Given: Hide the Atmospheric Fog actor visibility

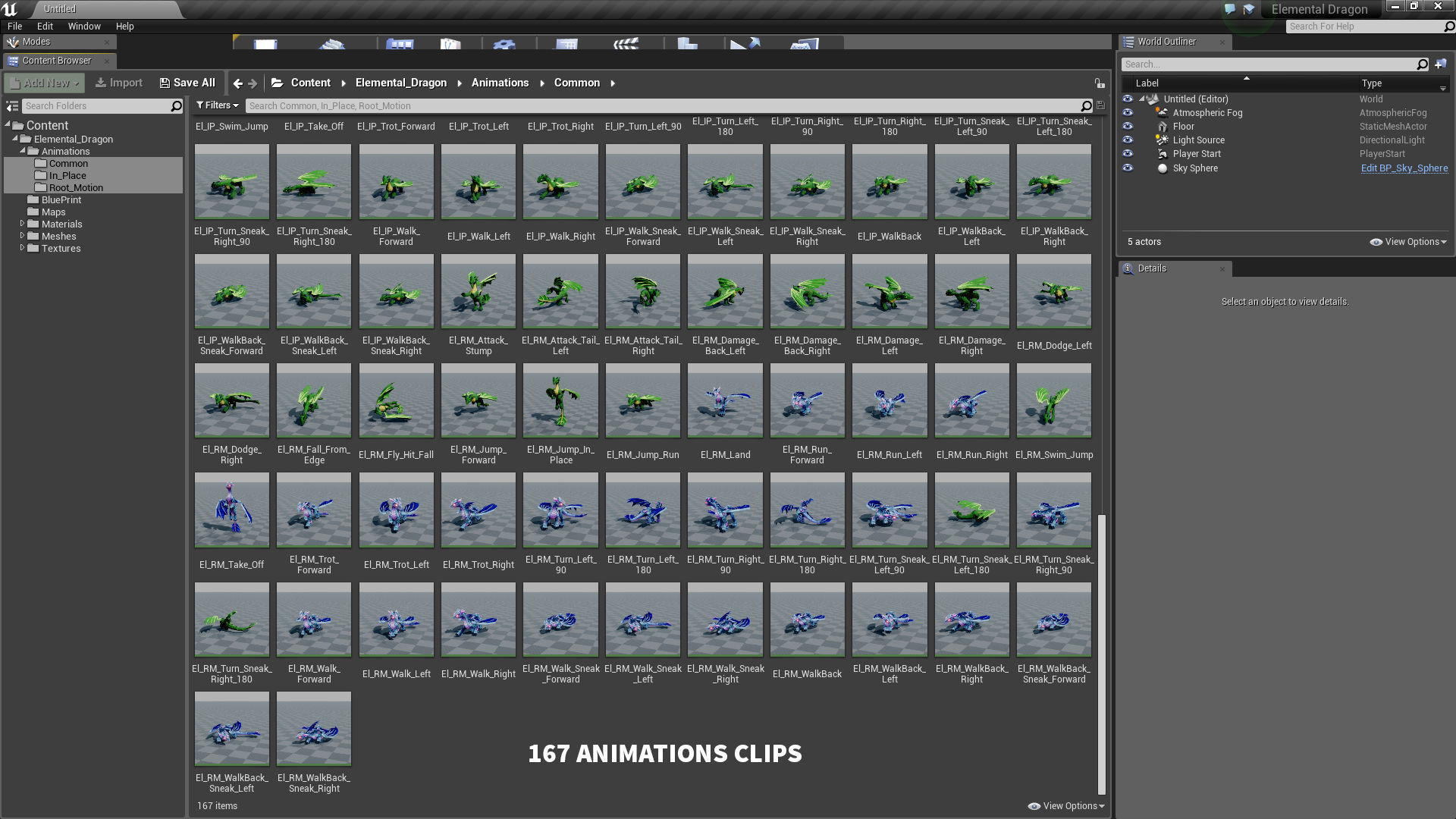Looking at the screenshot, I should pos(1128,113).
